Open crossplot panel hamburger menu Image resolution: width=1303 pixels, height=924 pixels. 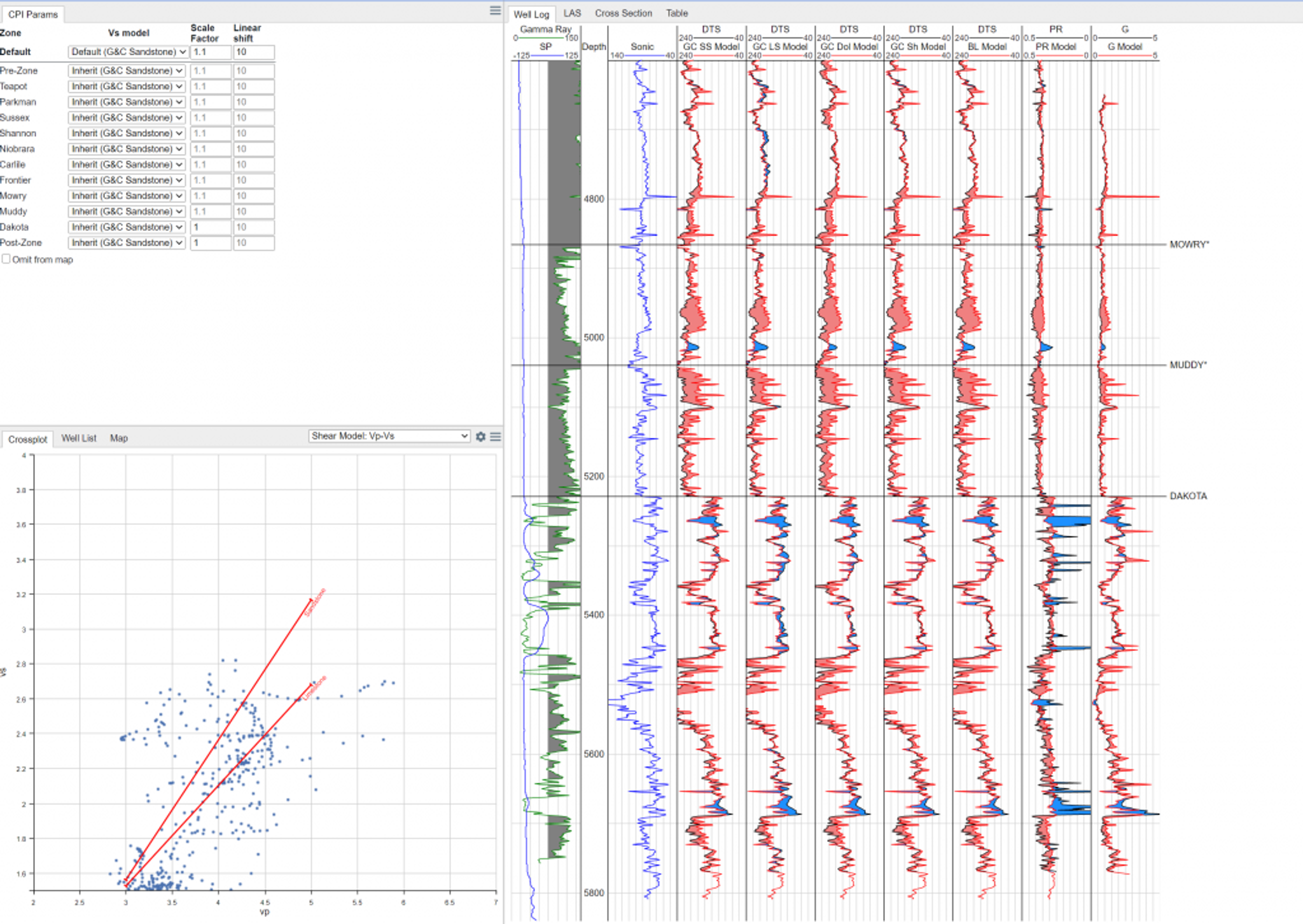(496, 437)
